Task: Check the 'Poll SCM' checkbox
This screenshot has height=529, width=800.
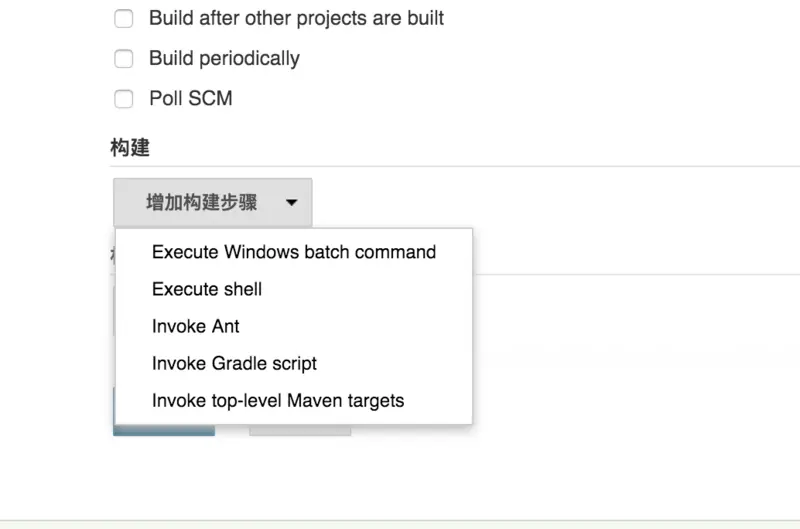Action: [124, 99]
